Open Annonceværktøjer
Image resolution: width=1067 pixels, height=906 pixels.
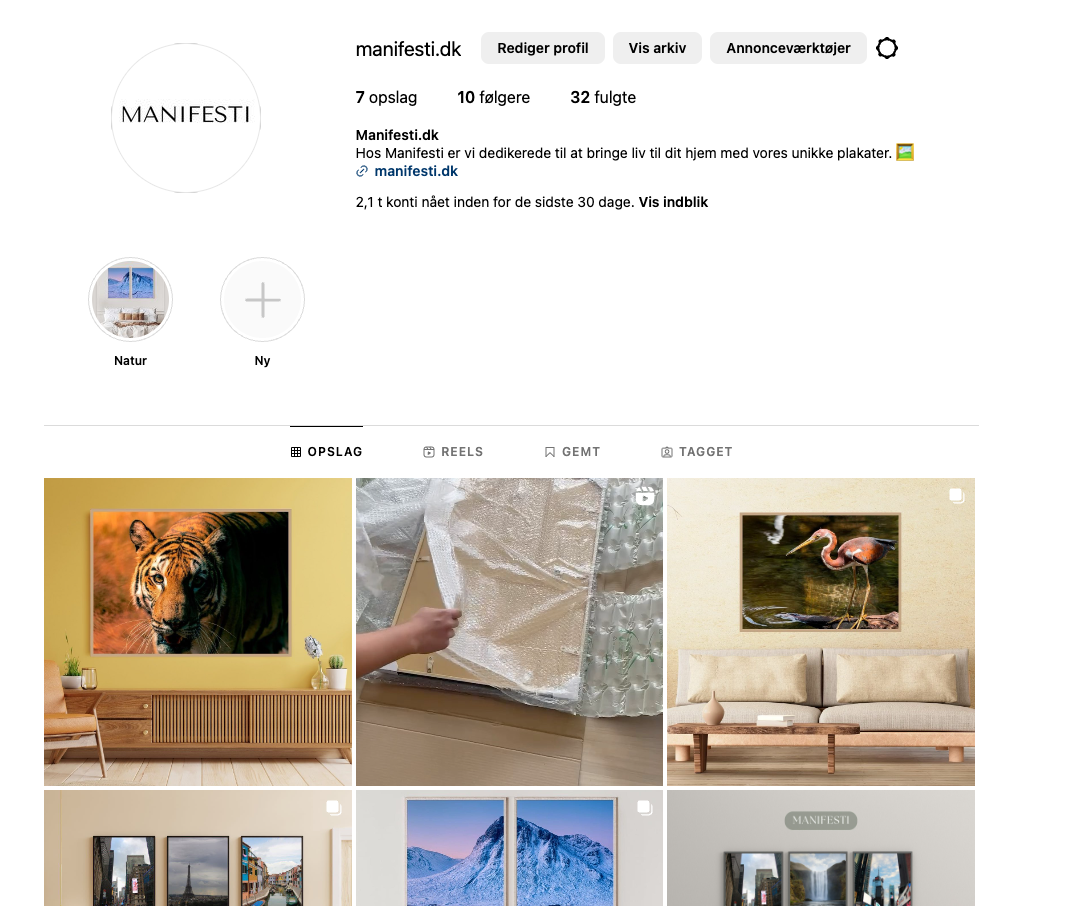pos(788,48)
